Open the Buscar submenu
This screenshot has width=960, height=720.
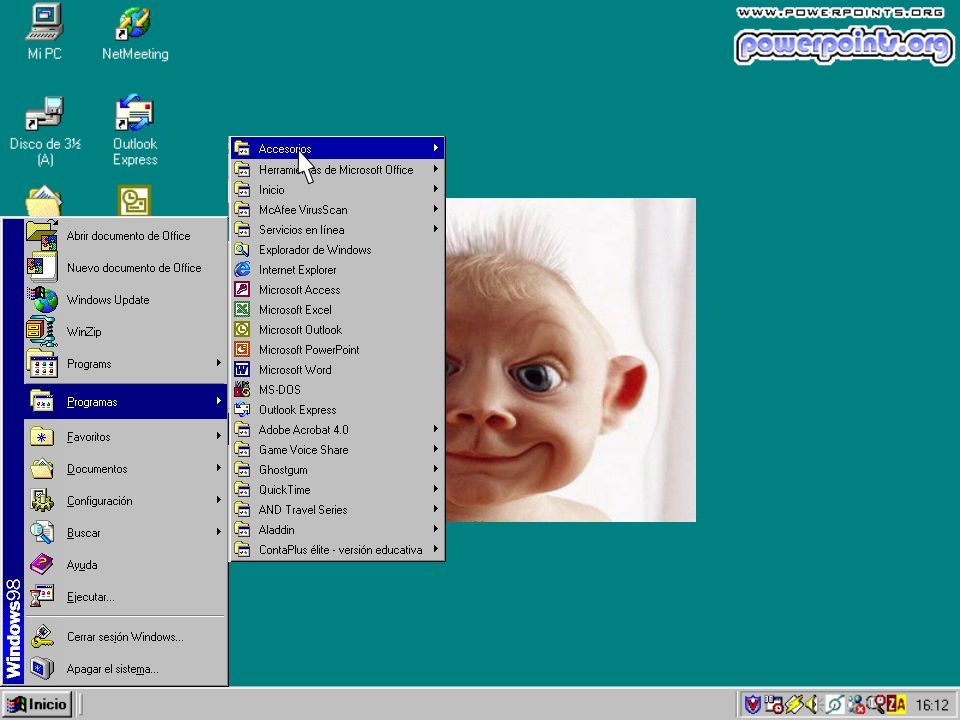pos(126,533)
